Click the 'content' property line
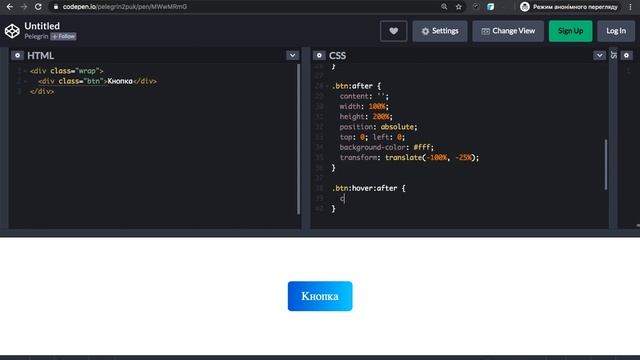Image resolution: width=640 pixels, height=360 pixels. click(364, 96)
